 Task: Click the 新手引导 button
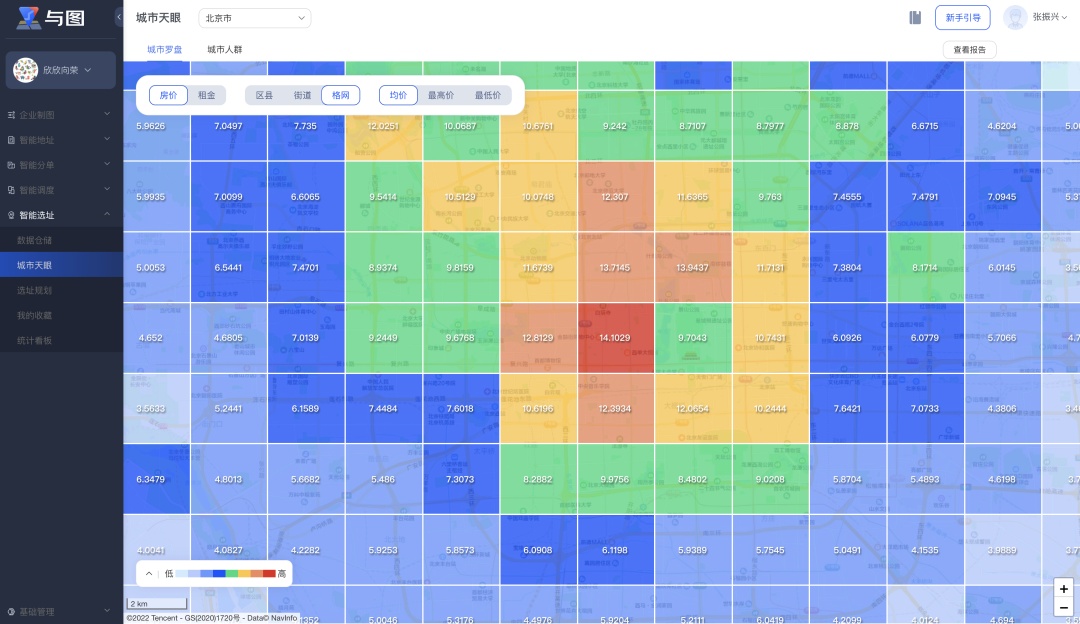[x=962, y=17]
